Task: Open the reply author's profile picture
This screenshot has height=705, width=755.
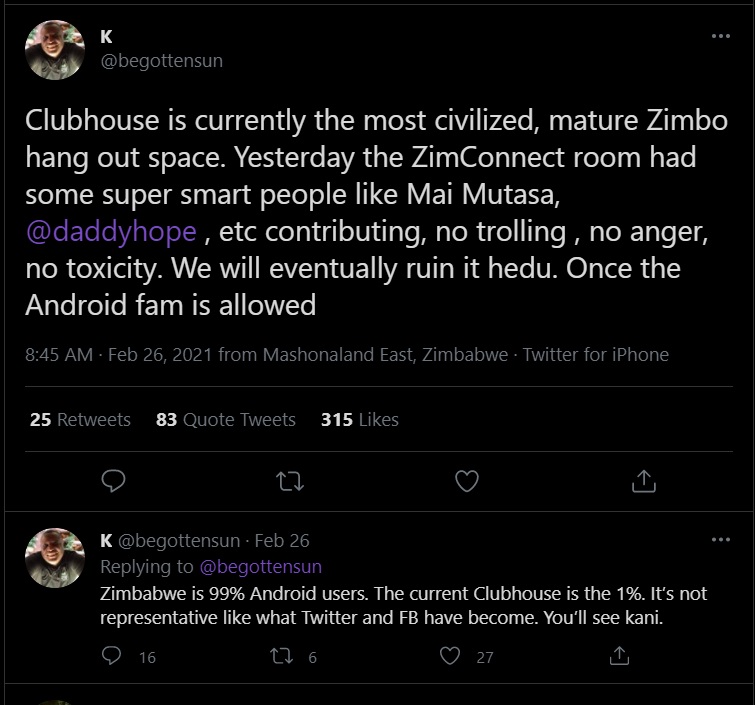Action: tap(55, 558)
